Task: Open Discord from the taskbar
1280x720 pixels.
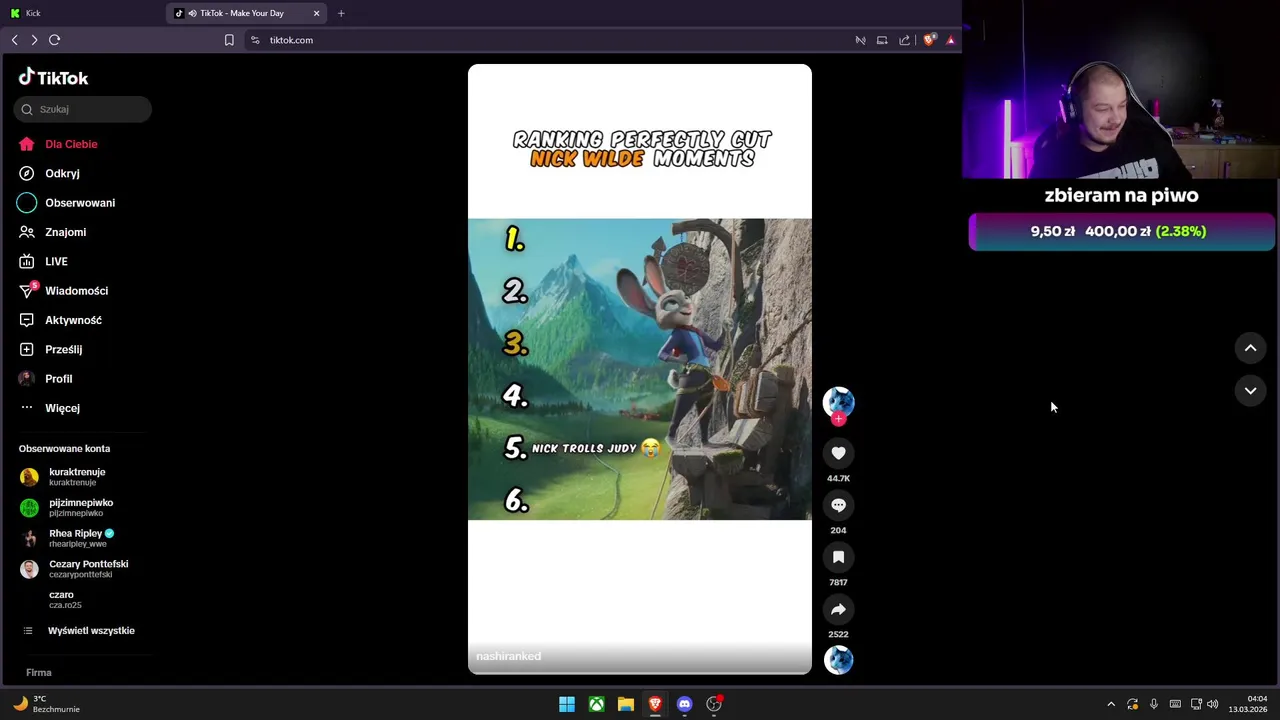Action: 684,704
